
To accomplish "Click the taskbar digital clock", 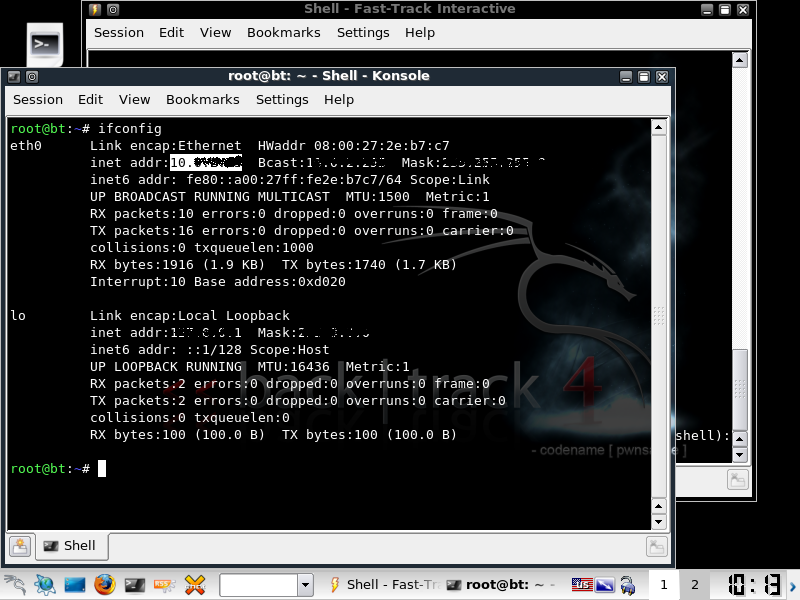I will coord(754,585).
